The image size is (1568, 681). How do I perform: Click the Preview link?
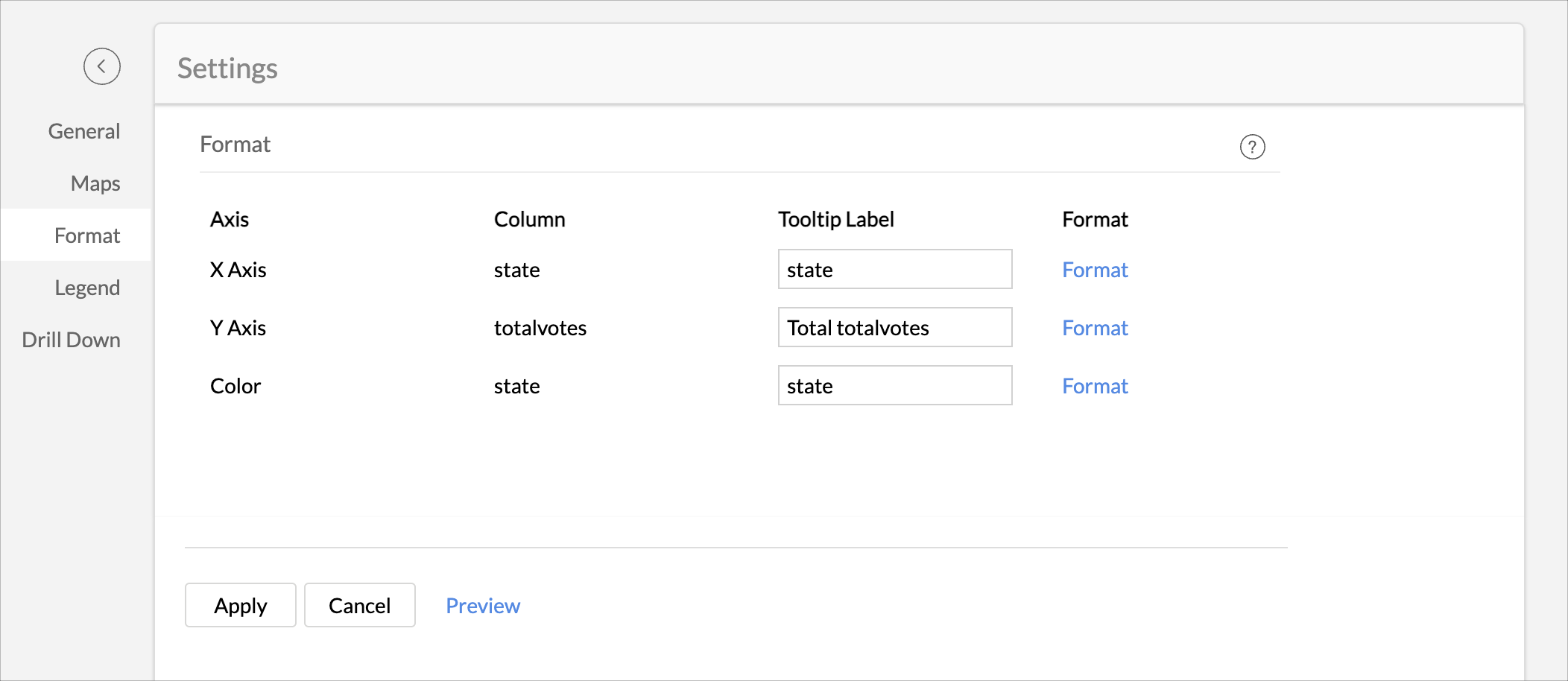(x=482, y=606)
